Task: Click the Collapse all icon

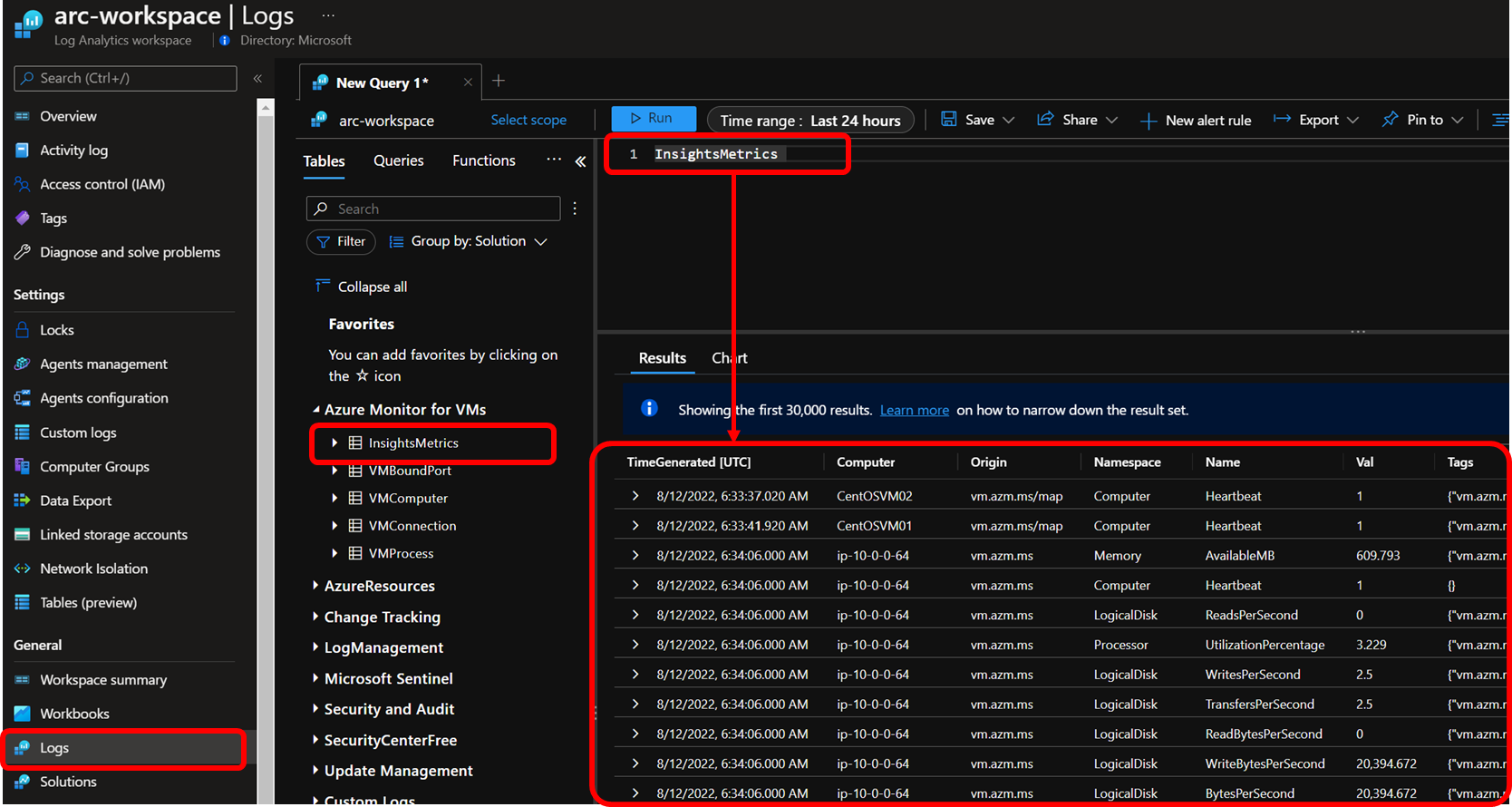Action: [322, 286]
